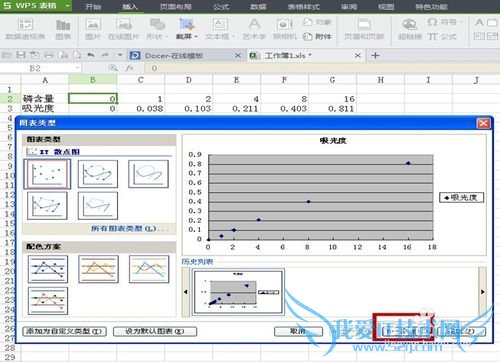Switch to the 审阅 ribbon tab
This screenshot has height=362, width=500.
coord(349,7)
